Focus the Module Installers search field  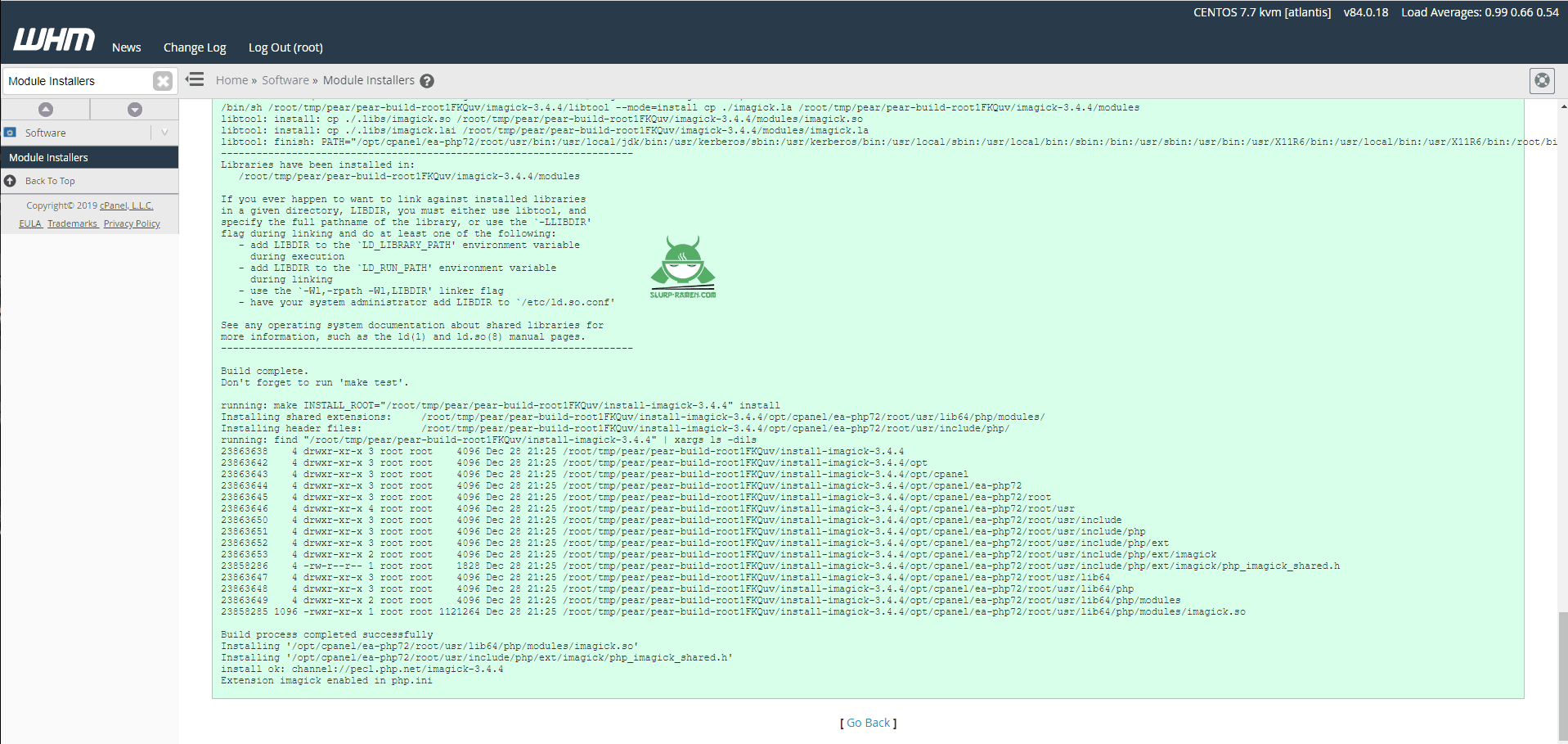tap(78, 81)
